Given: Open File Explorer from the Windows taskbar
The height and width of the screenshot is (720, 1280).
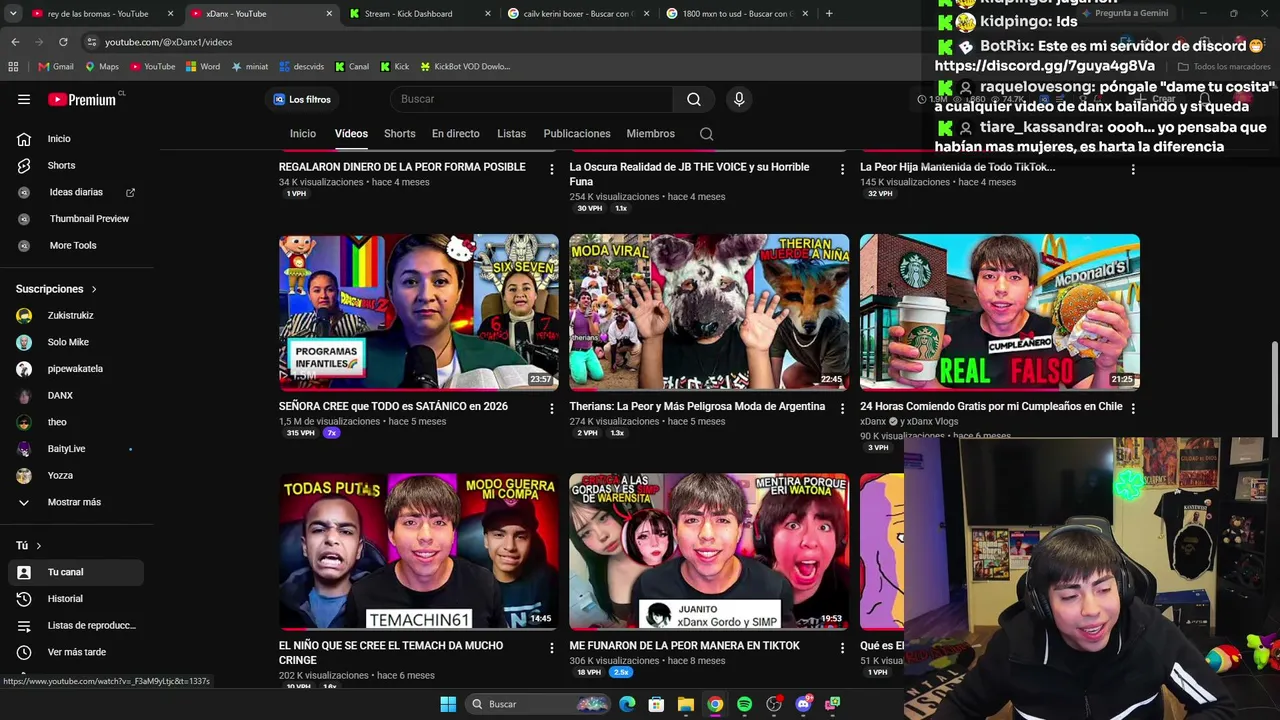Looking at the screenshot, I should (x=686, y=704).
